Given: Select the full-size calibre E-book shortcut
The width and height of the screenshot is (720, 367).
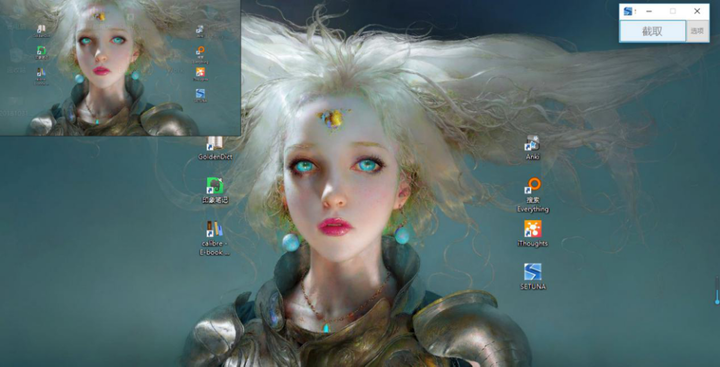Looking at the screenshot, I should pyautogui.click(x=214, y=237).
